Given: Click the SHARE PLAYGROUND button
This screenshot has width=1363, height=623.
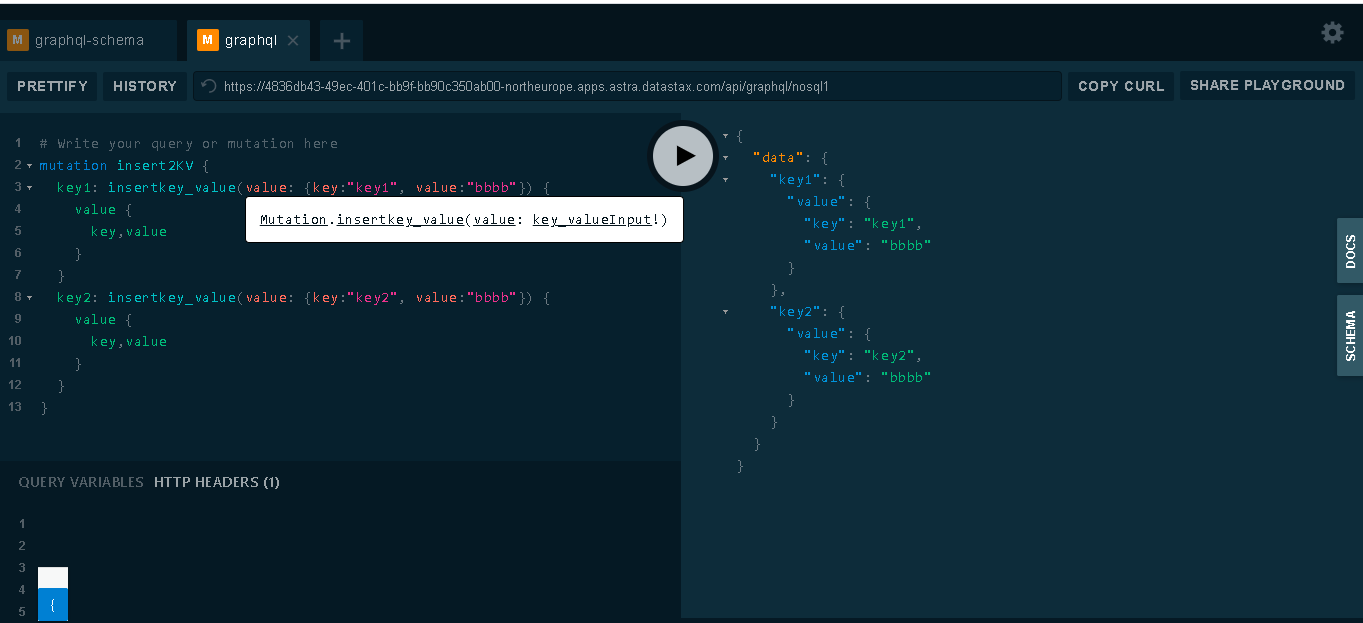Looking at the screenshot, I should coord(1267,85).
